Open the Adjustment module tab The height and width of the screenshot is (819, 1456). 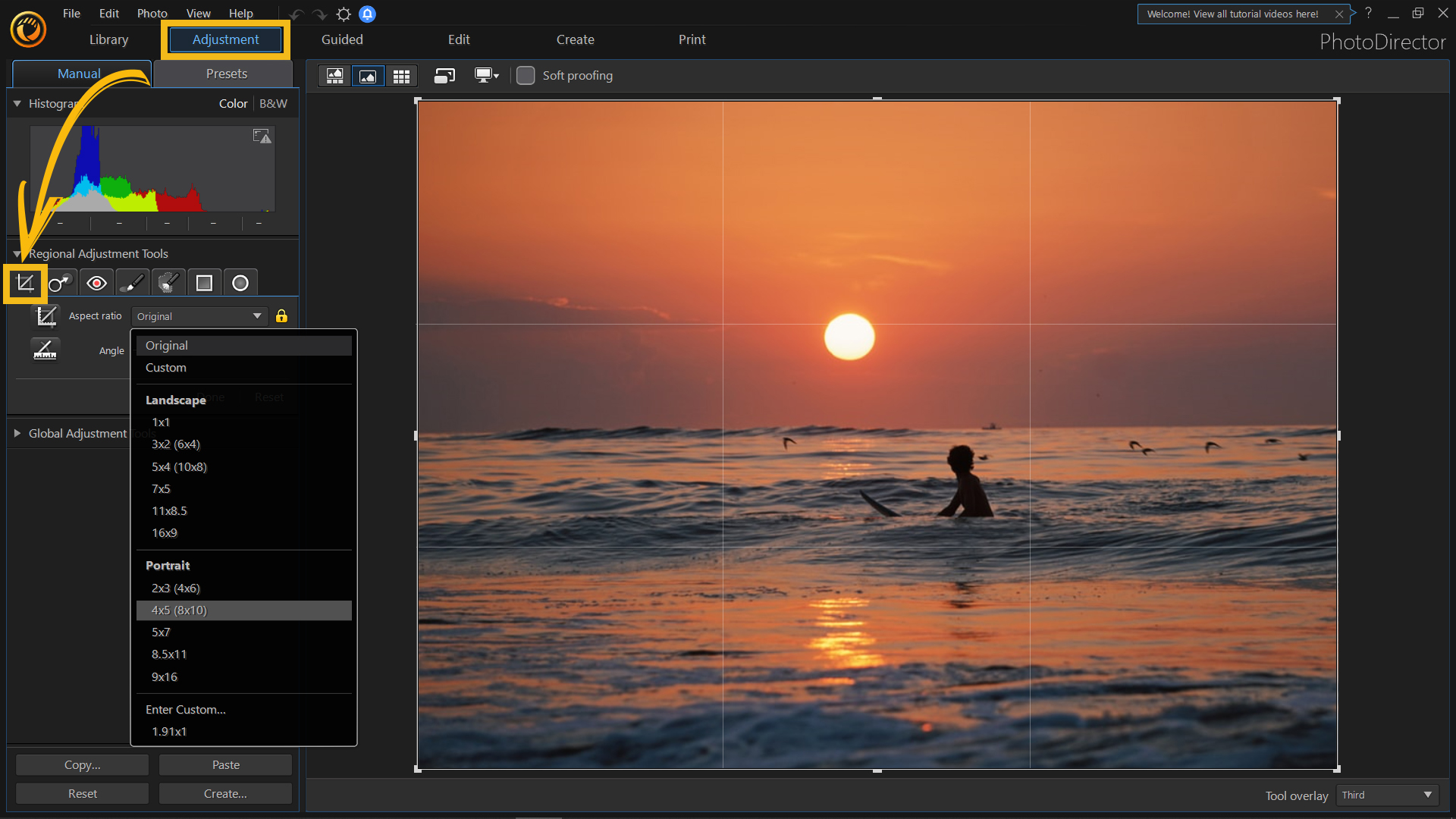(225, 39)
